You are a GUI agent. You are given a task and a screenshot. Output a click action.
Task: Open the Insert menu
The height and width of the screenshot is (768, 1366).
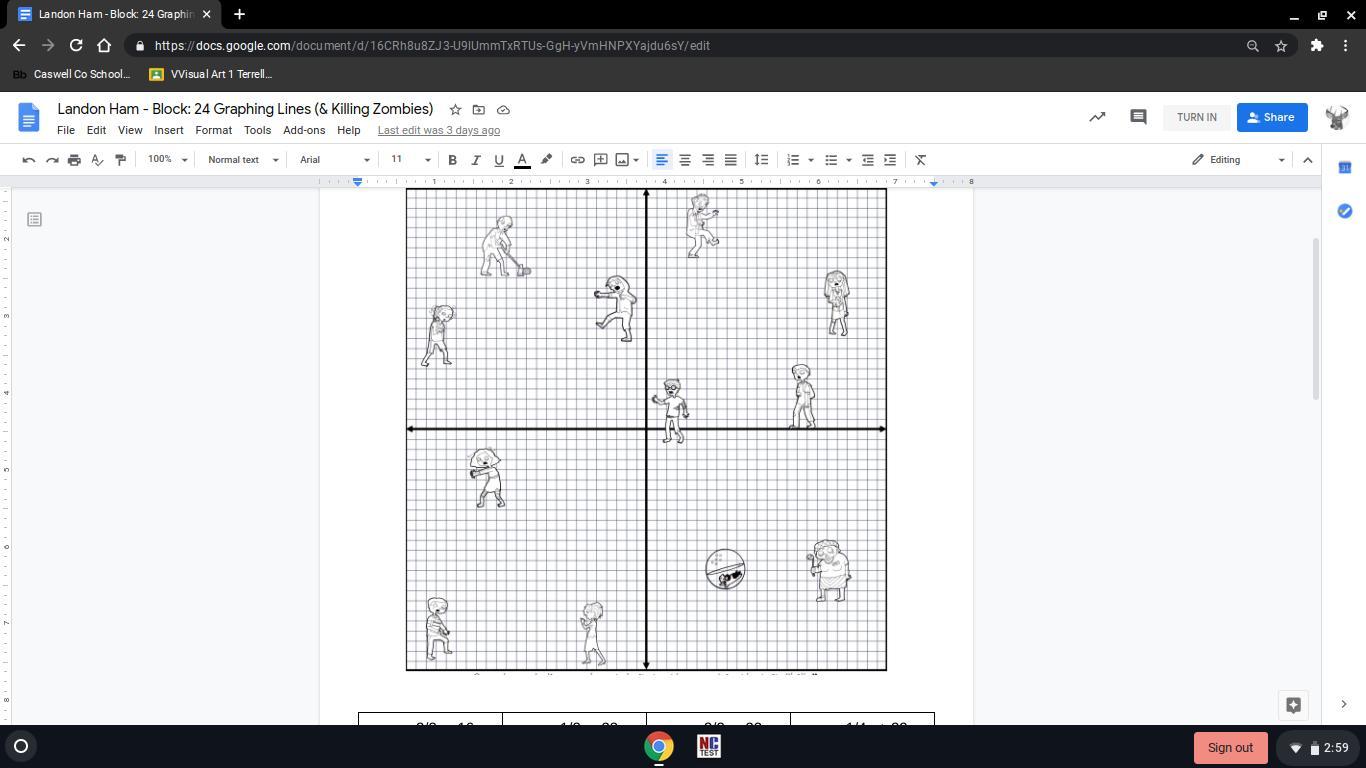coord(168,130)
